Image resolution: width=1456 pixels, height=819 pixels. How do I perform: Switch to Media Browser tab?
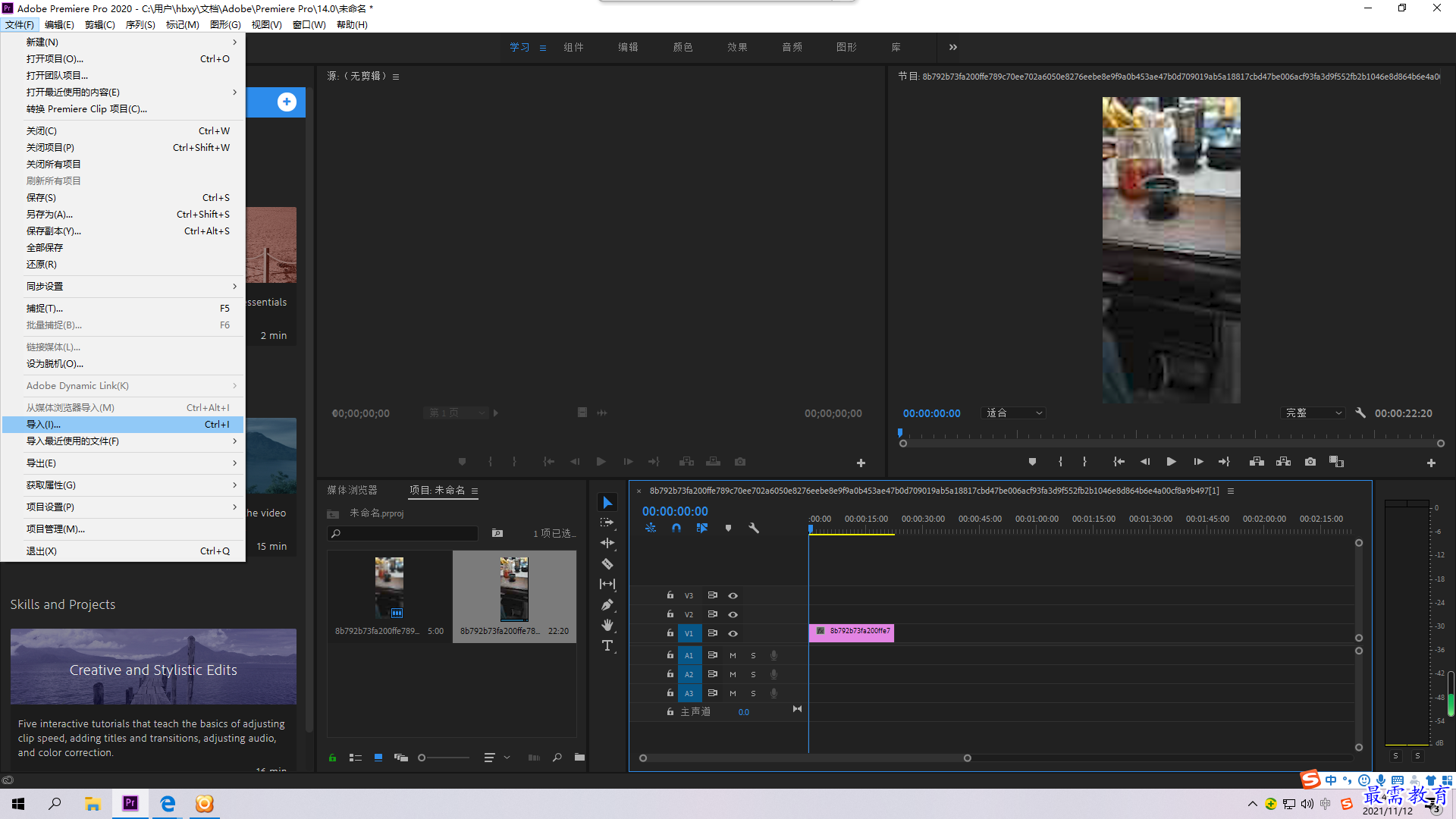point(352,491)
